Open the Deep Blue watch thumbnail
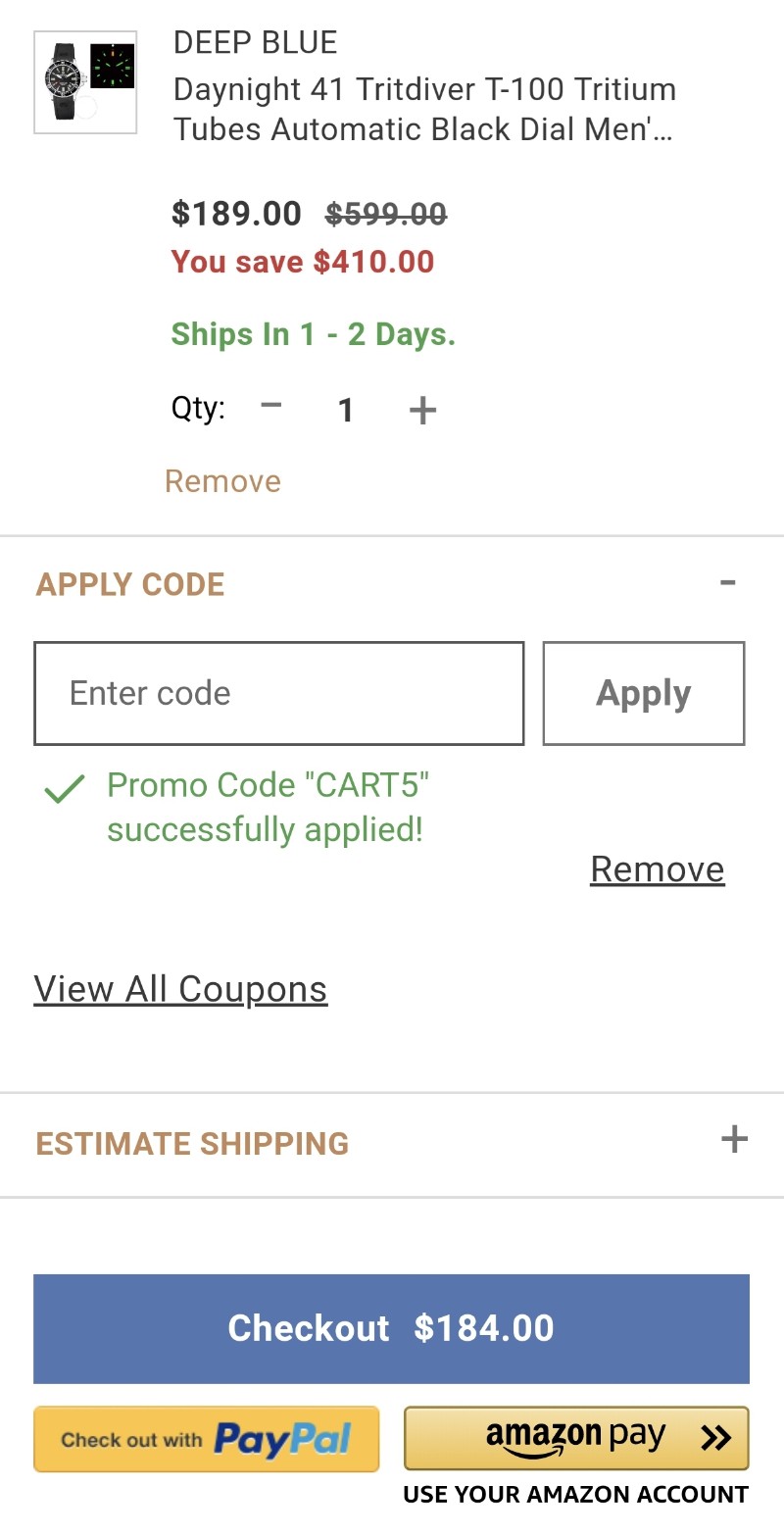Viewport: 784px width, 1536px height. 85,82
